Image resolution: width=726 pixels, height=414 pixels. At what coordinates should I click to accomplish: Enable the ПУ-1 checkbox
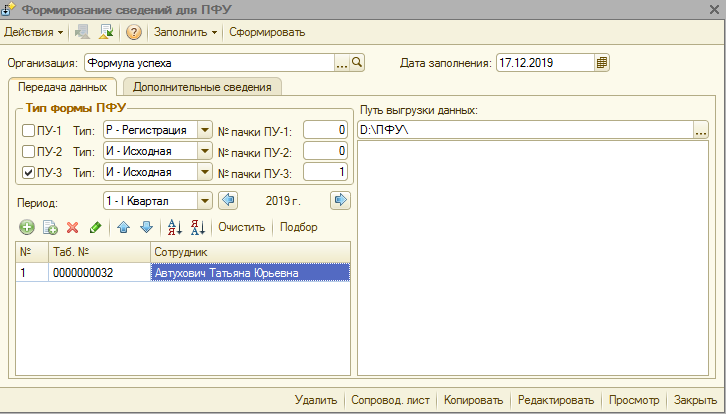point(28,131)
